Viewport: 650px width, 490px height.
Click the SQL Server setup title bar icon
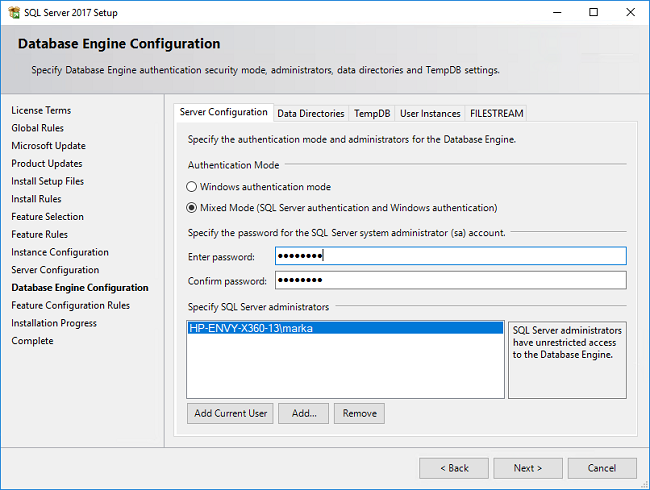click(x=14, y=12)
